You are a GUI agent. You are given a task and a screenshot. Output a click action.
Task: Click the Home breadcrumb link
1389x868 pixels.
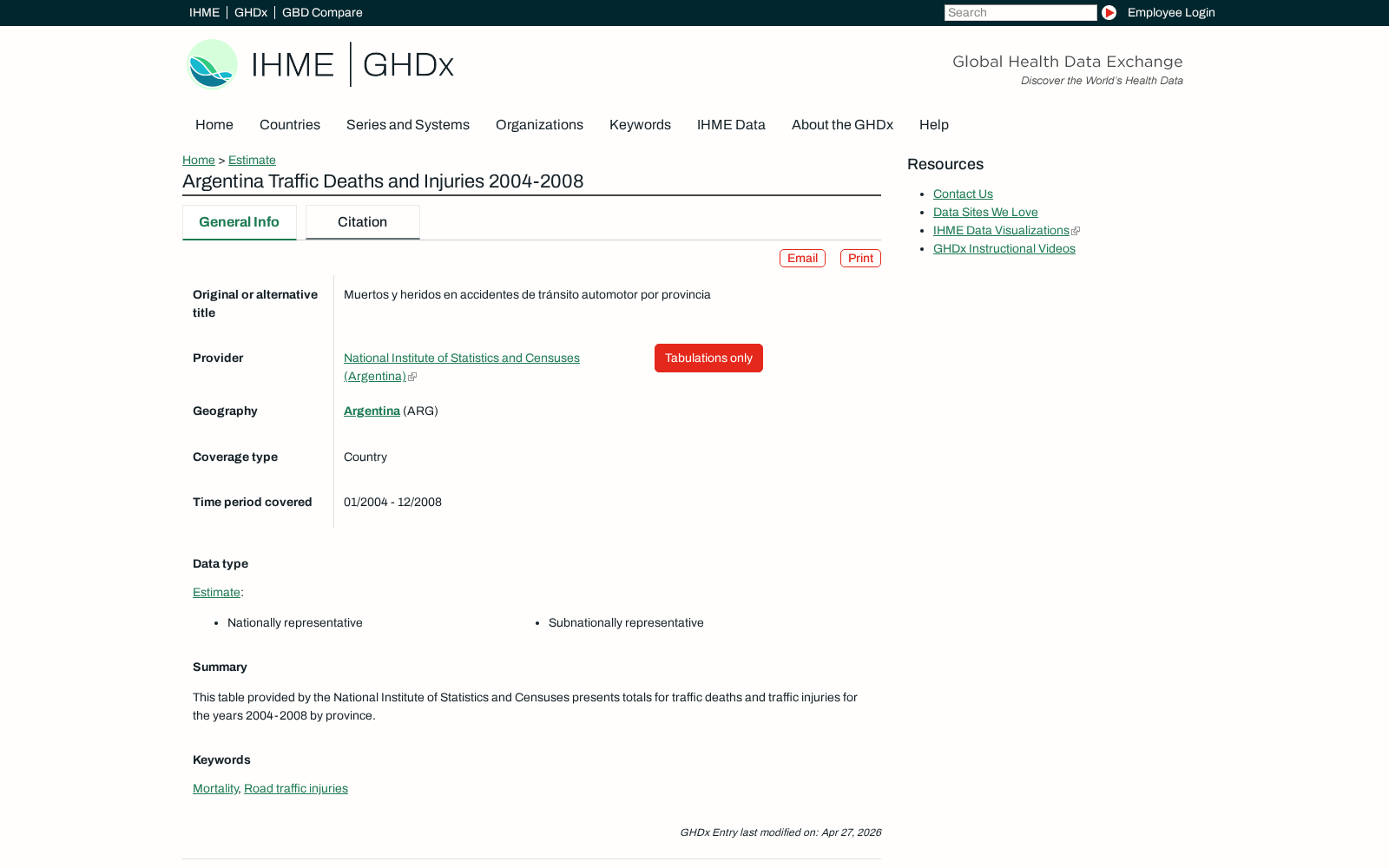tap(199, 160)
